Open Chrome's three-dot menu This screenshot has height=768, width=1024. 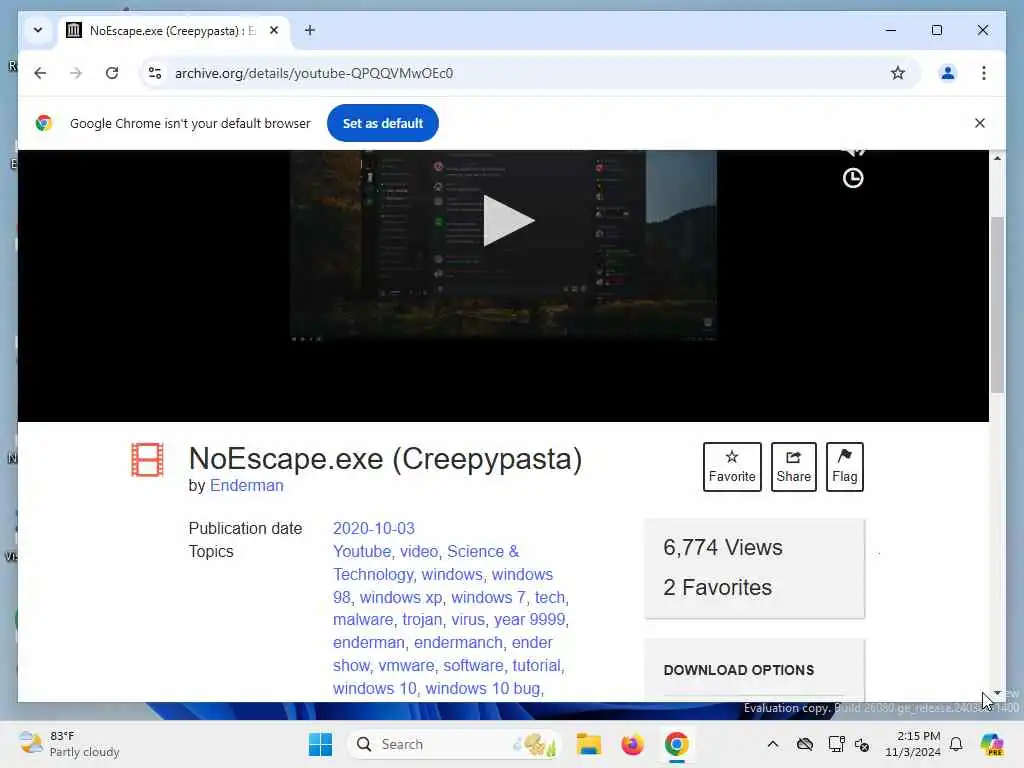coord(984,73)
